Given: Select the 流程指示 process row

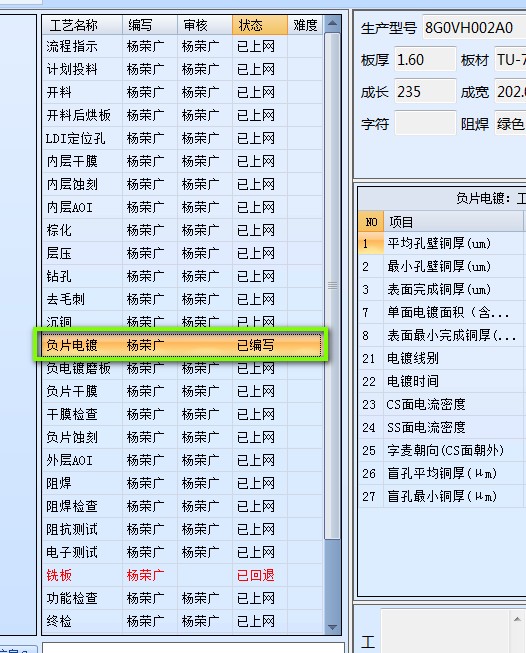Looking at the screenshot, I should 182,46.
